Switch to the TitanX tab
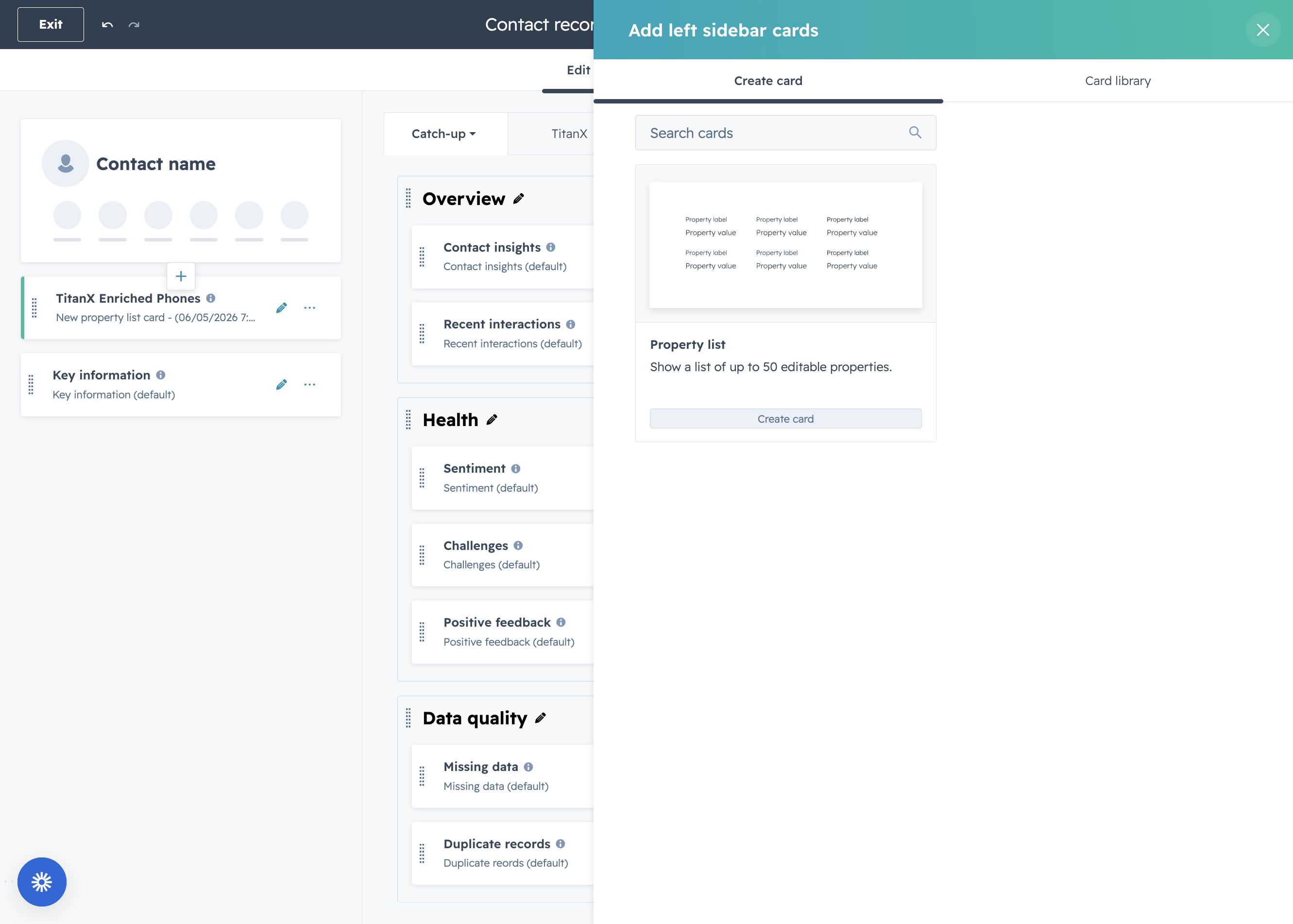 (569, 134)
